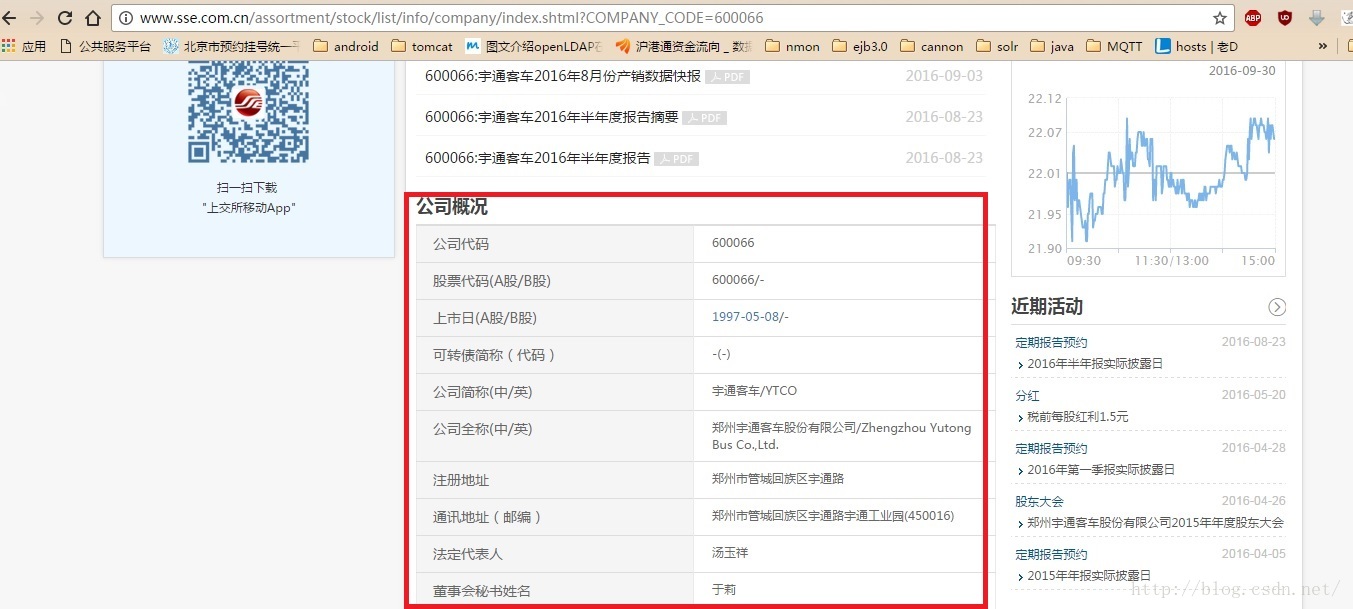Screen dimensions: 1353x609
Task: Open the Adblock Plus extension icon
Action: [1253, 18]
